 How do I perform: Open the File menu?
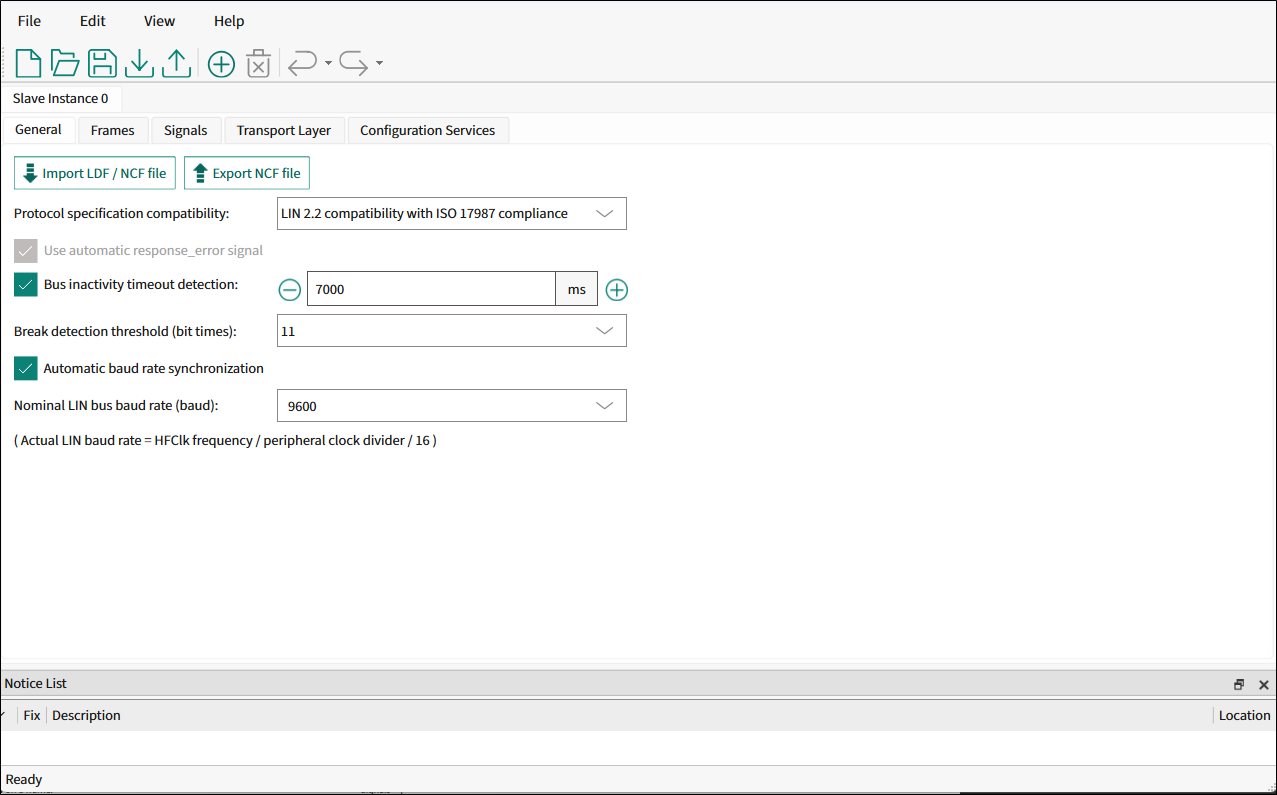click(29, 21)
